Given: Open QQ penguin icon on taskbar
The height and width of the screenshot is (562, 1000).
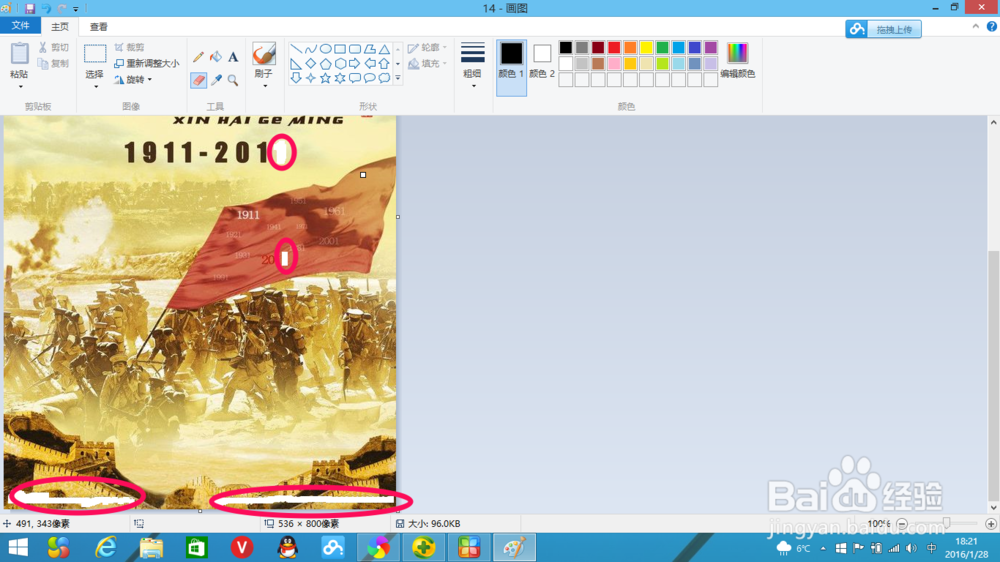Looking at the screenshot, I should [x=288, y=547].
